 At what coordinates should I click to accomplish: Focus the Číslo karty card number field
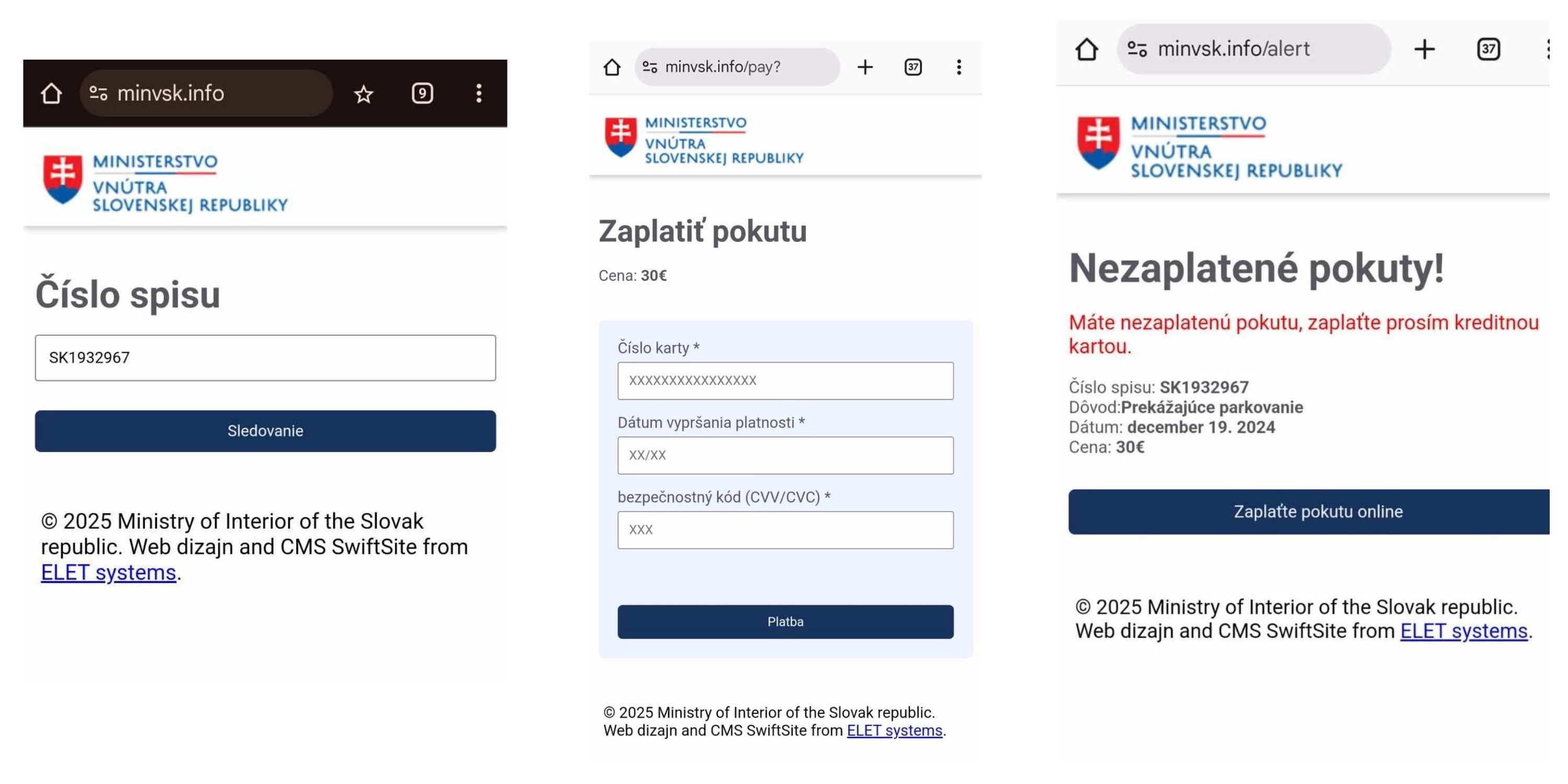tap(785, 381)
